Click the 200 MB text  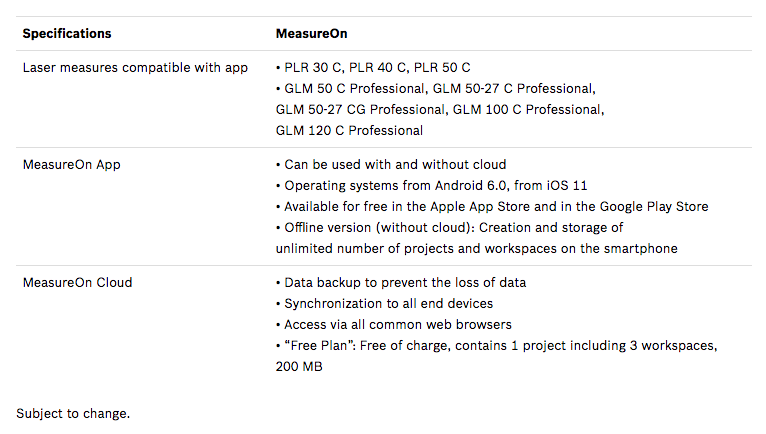tap(299, 367)
